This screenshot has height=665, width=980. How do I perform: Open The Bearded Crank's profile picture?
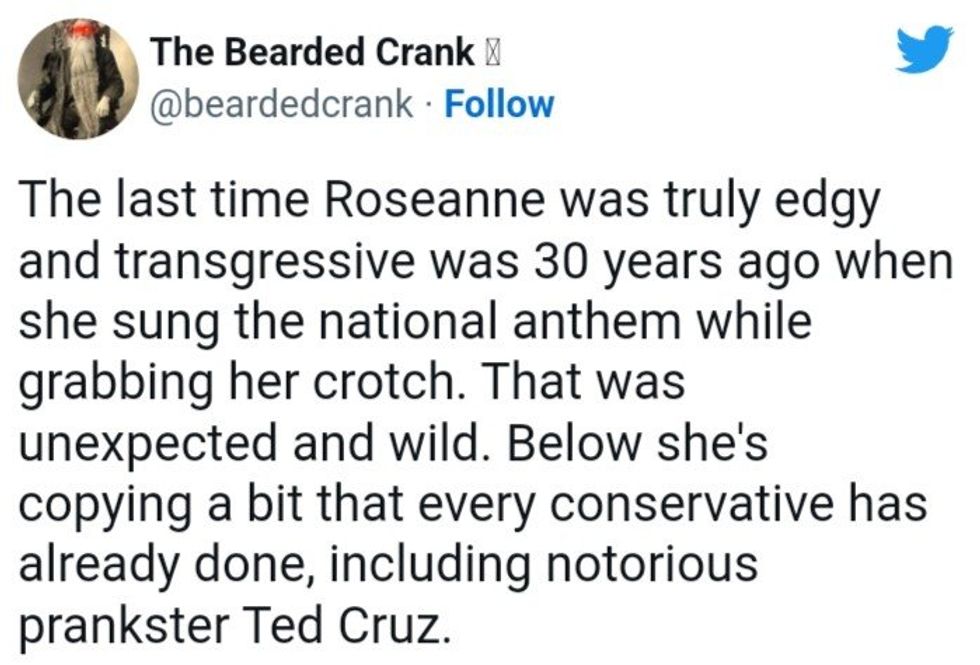[x=79, y=79]
